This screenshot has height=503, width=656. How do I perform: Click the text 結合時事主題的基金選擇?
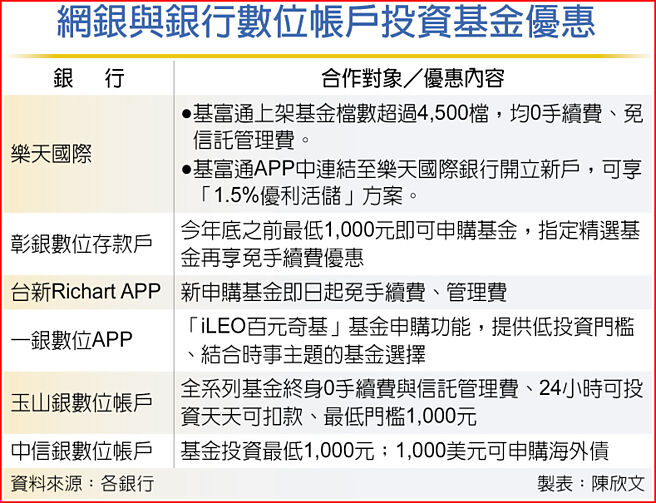tap(313, 355)
